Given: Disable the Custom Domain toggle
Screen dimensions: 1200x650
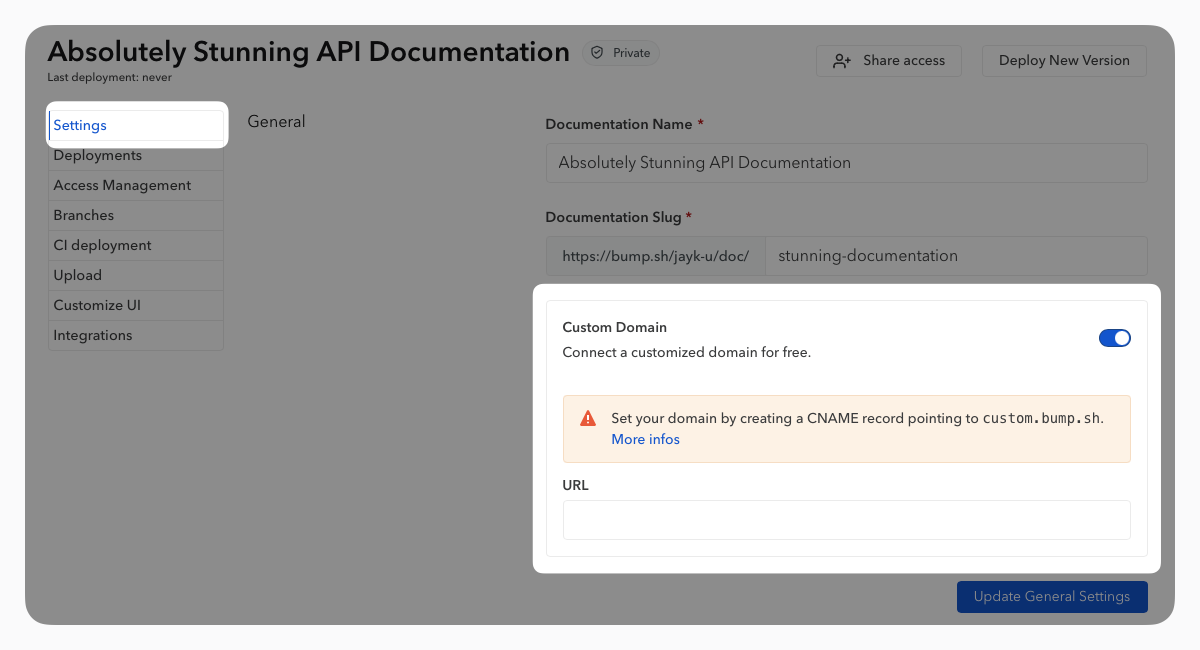Looking at the screenshot, I should pyautogui.click(x=1114, y=338).
